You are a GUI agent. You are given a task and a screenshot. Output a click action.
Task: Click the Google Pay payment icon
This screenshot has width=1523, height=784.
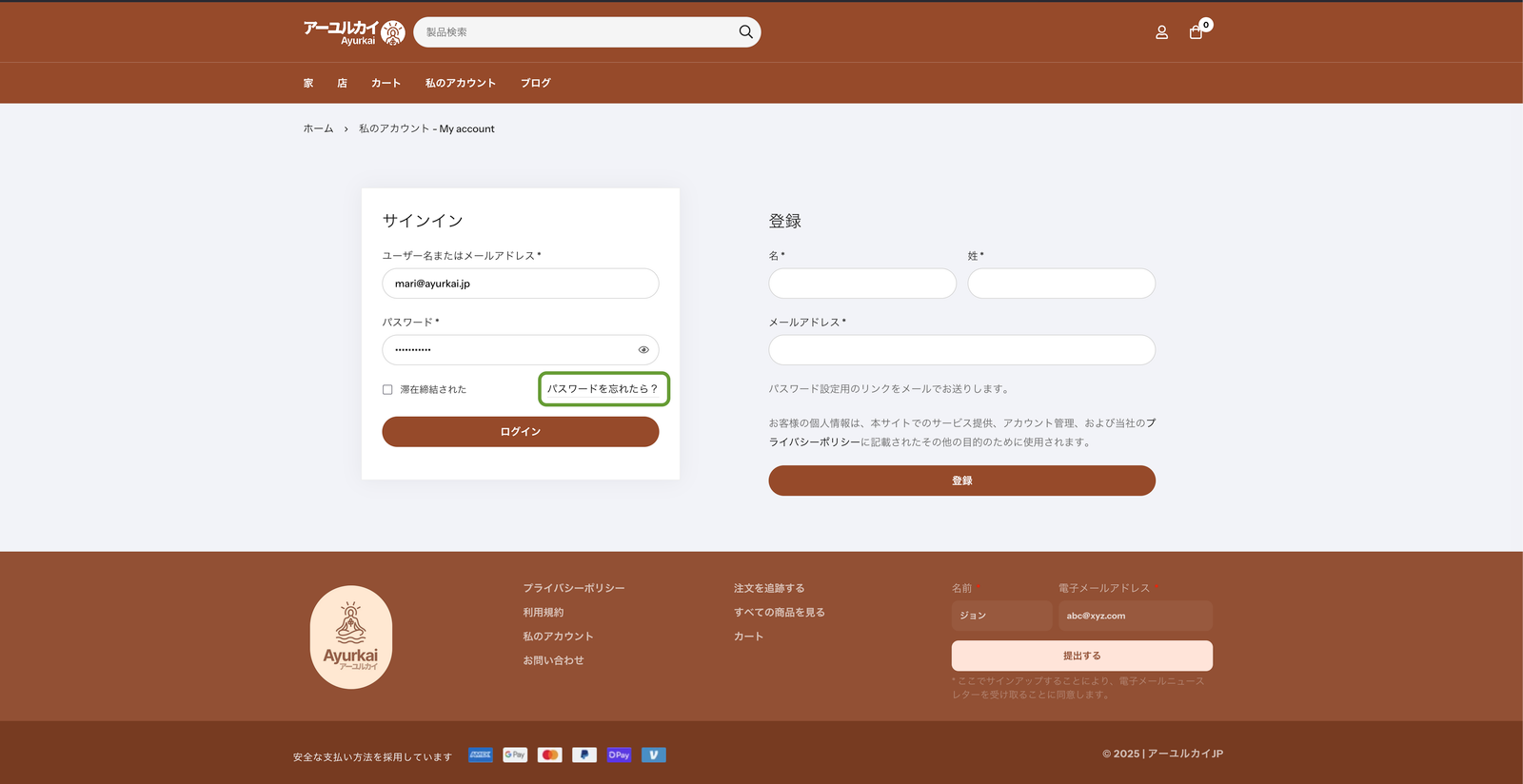pos(515,755)
